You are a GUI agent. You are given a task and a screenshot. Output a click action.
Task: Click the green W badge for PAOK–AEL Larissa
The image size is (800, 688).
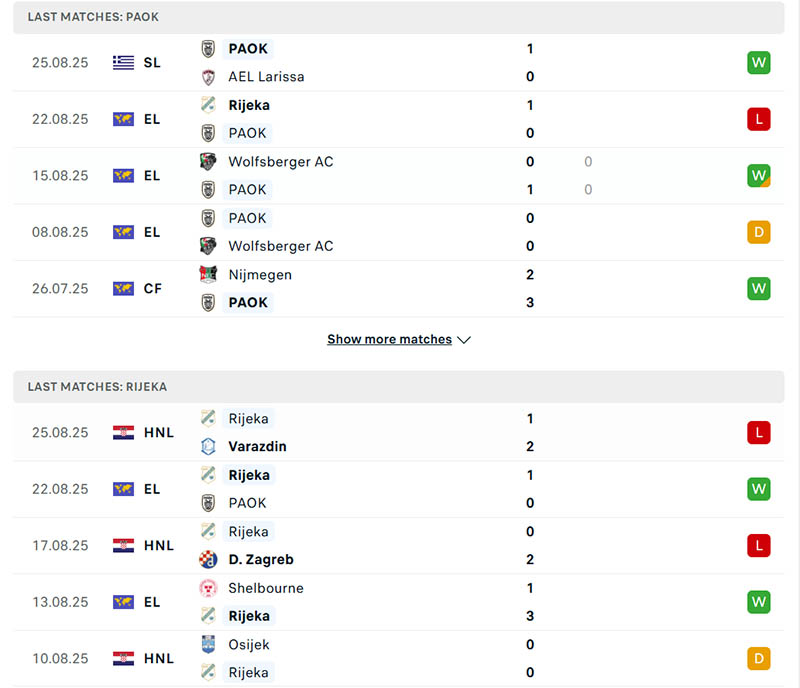pos(758,63)
